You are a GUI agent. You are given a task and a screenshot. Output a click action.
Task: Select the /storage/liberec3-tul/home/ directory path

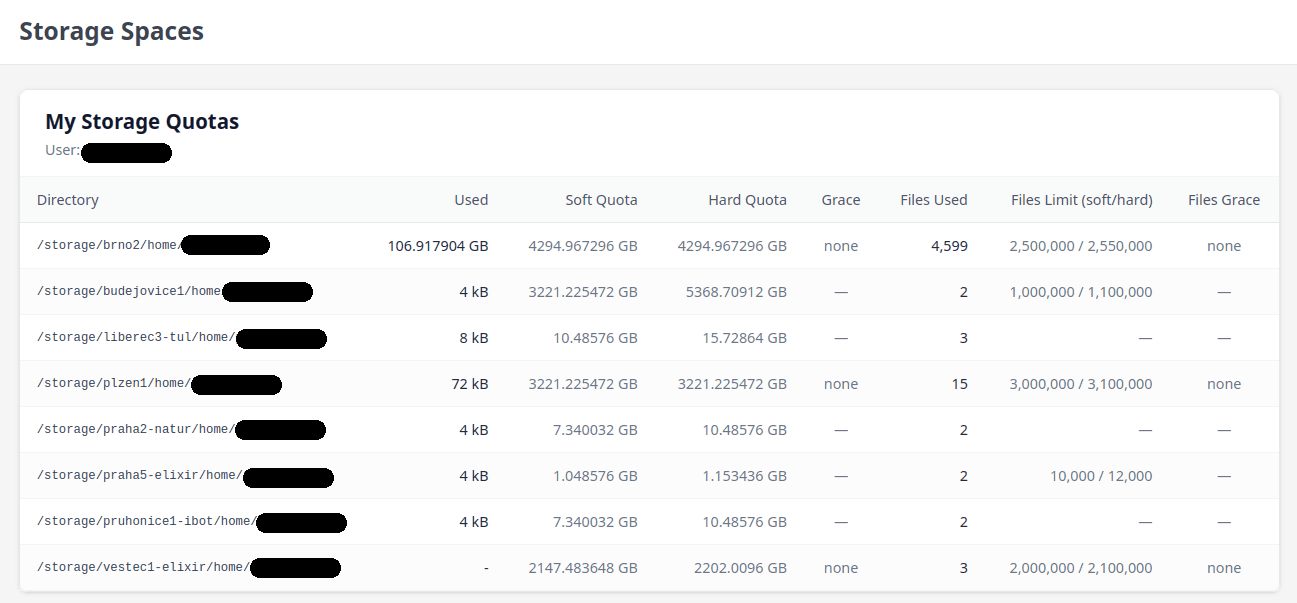coord(136,338)
